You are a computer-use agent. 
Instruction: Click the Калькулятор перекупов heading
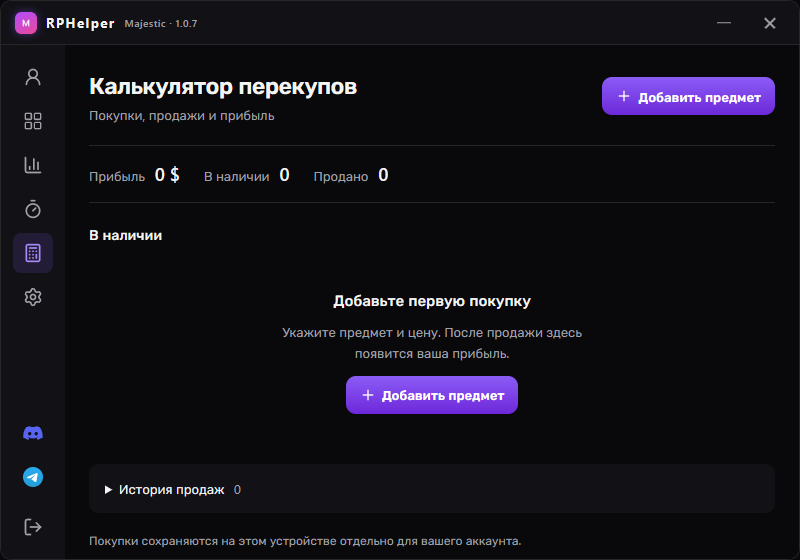(223, 87)
